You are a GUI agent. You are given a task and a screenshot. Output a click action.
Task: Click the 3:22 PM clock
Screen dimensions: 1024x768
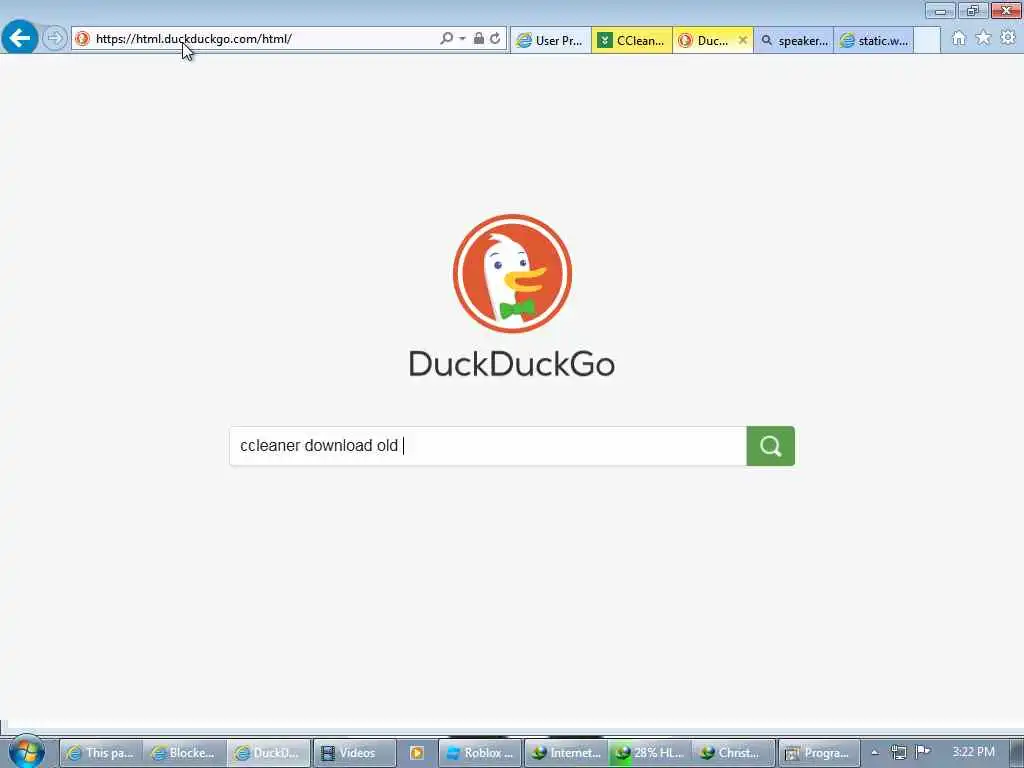point(973,752)
